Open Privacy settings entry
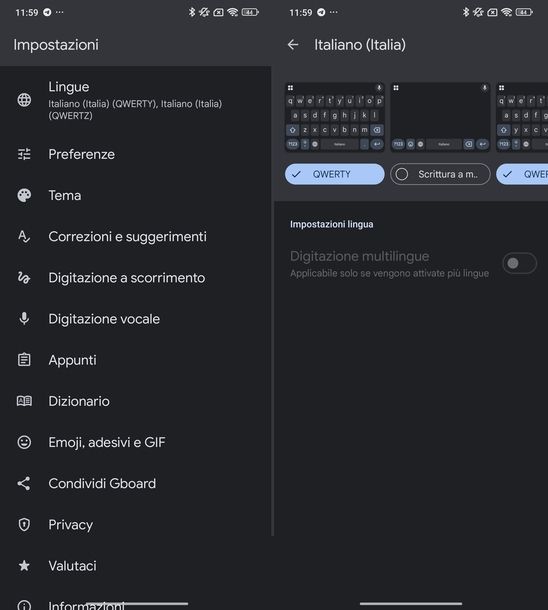548x610 pixels. 135,525
